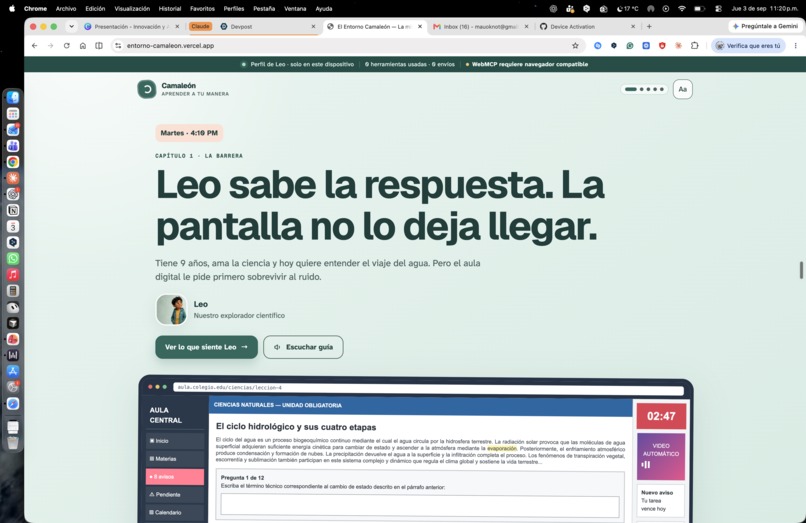
Task: Open a new tab with plus button
Action: point(649,26)
